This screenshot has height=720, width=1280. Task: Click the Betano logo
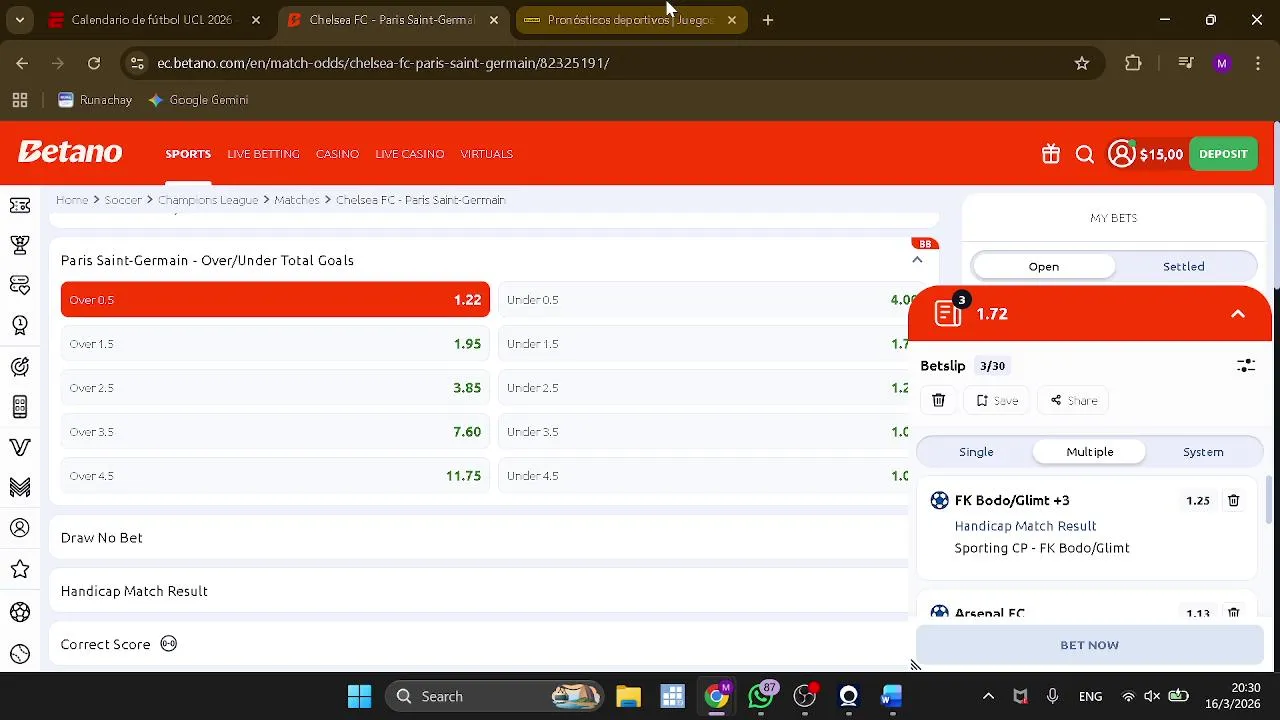(x=70, y=152)
